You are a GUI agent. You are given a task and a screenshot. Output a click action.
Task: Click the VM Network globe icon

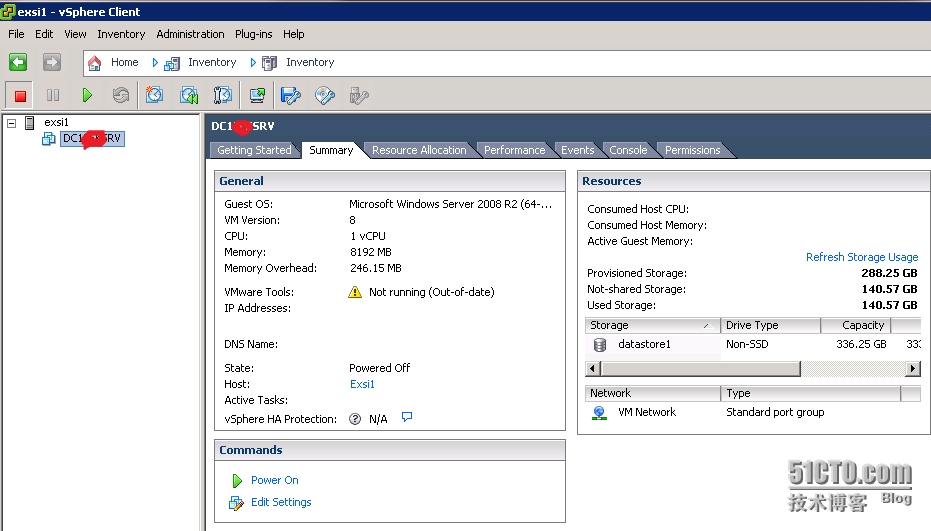[x=599, y=413]
